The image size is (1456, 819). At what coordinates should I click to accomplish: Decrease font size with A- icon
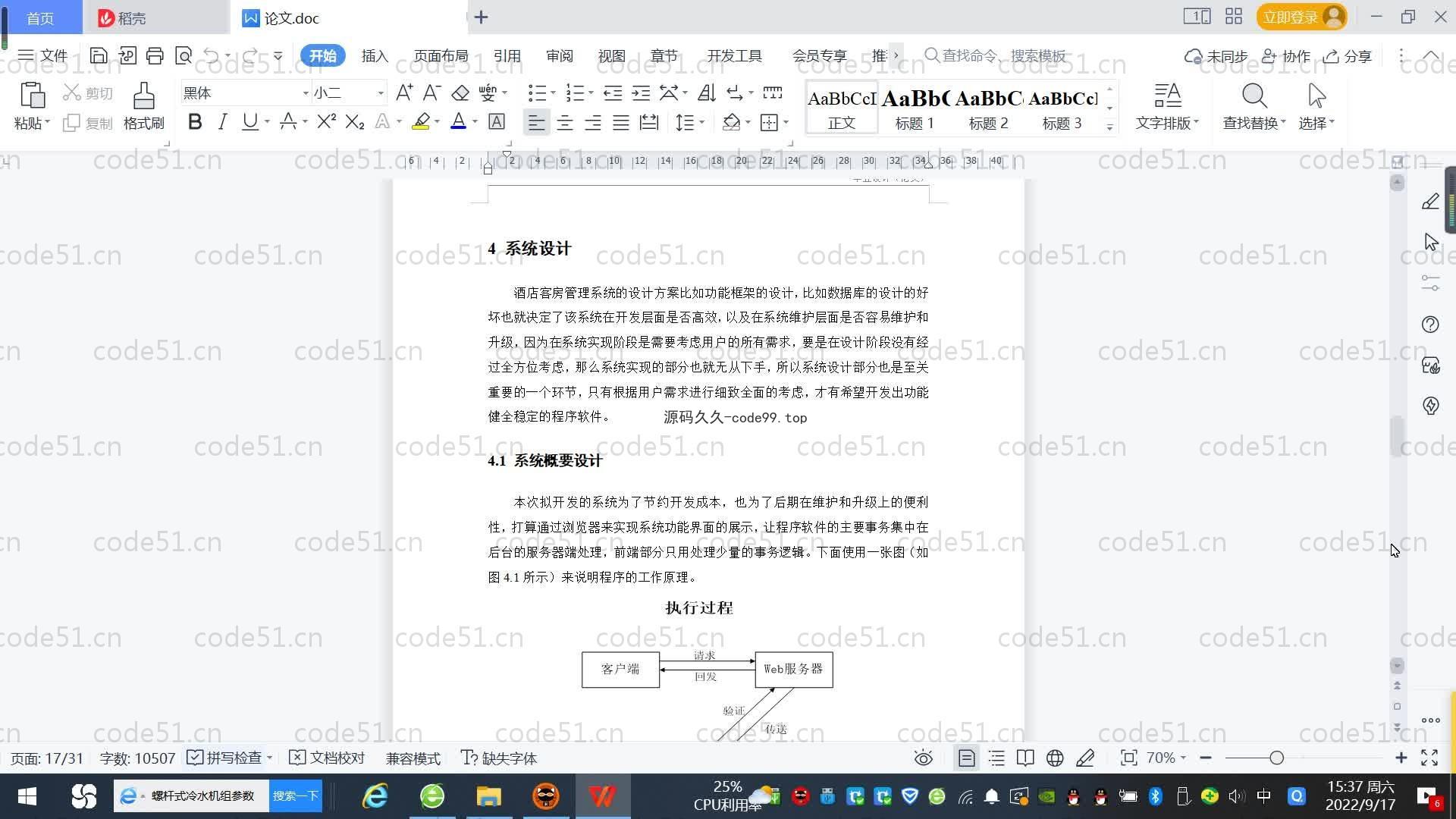431,93
